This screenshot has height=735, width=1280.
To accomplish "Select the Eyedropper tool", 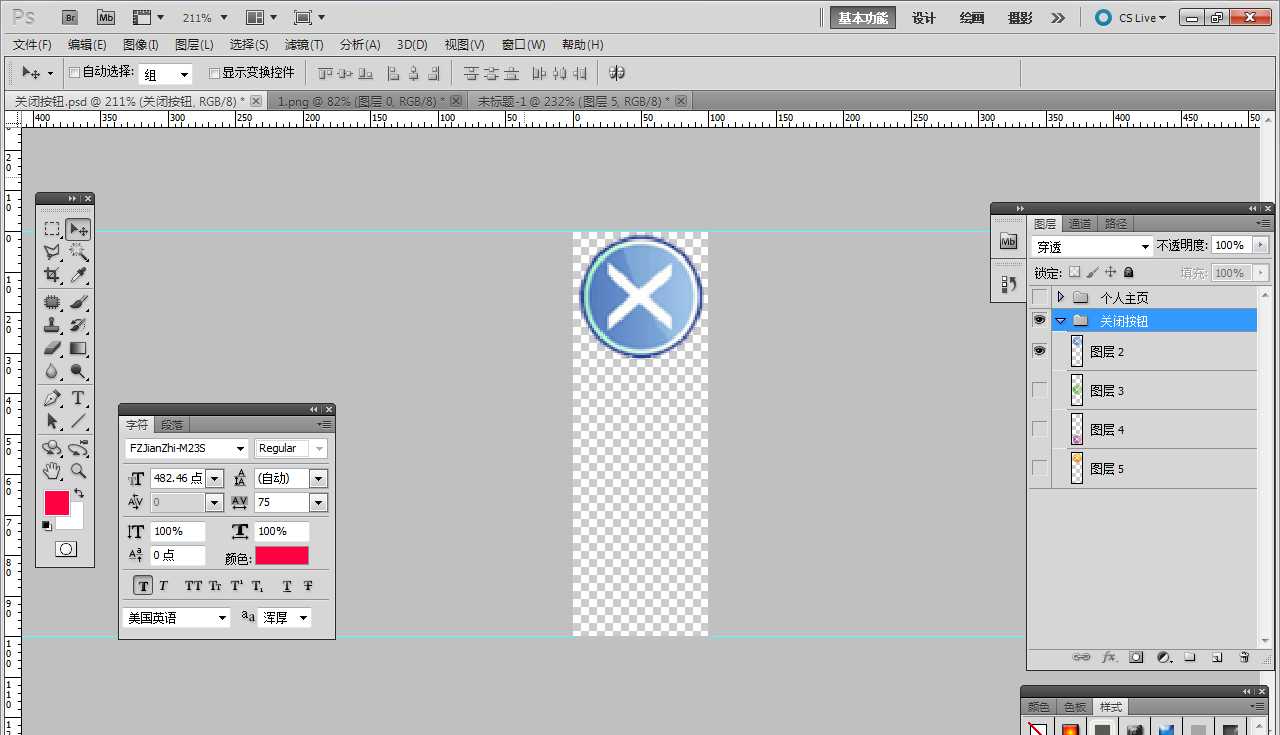I will point(78,275).
